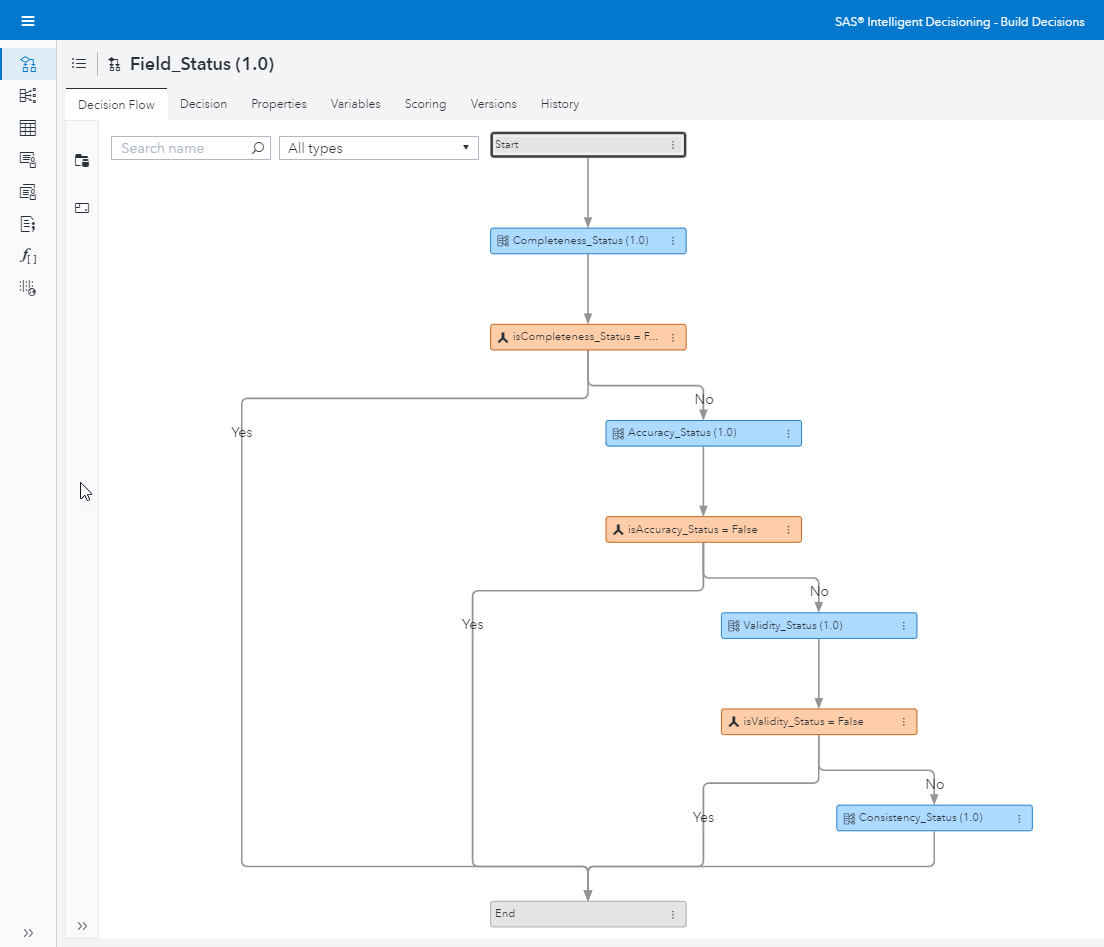Click the search magnifier icon
The image size is (1104, 947).
tap(257, 148)
